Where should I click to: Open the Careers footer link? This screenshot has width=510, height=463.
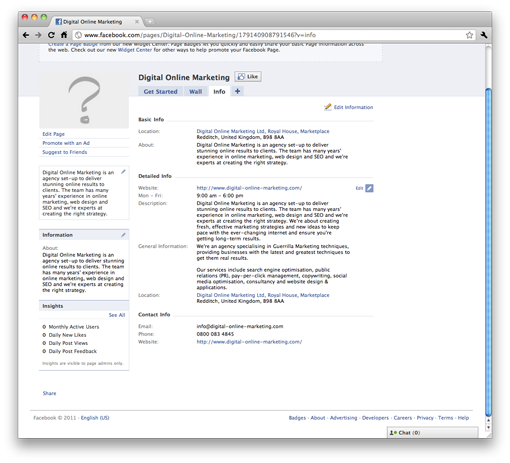tap(403, 418)
